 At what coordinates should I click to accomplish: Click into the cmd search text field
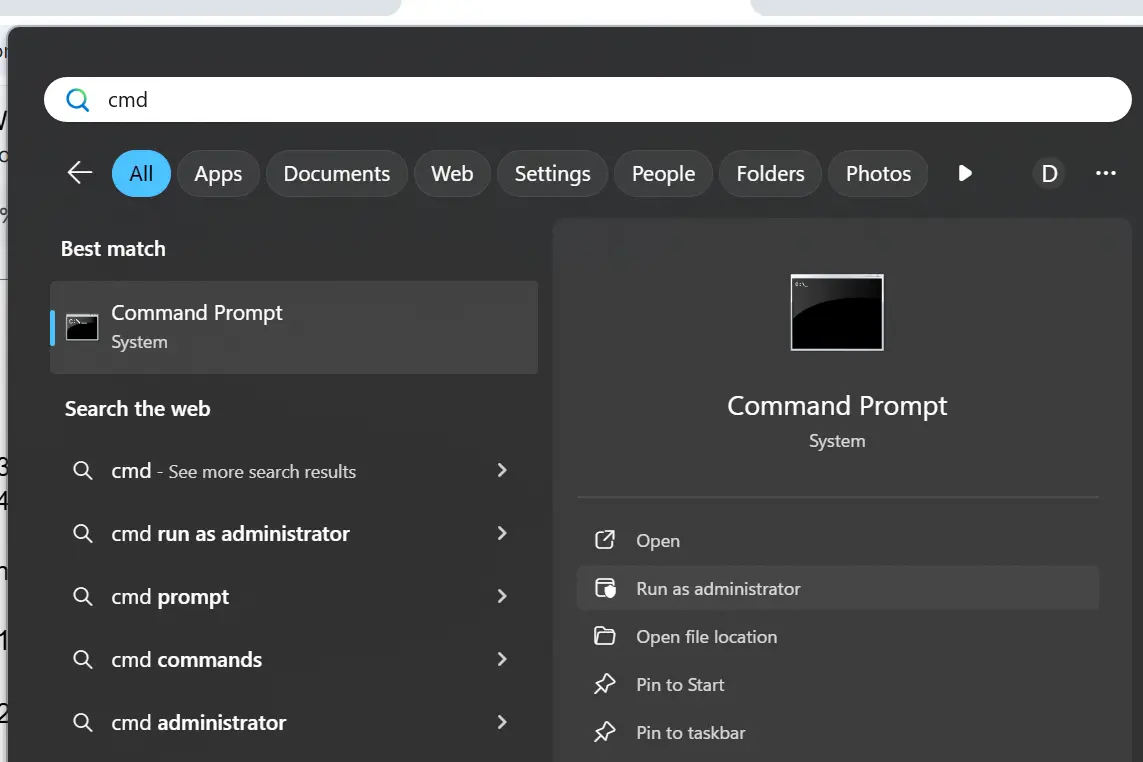click(x=600, y=100)
